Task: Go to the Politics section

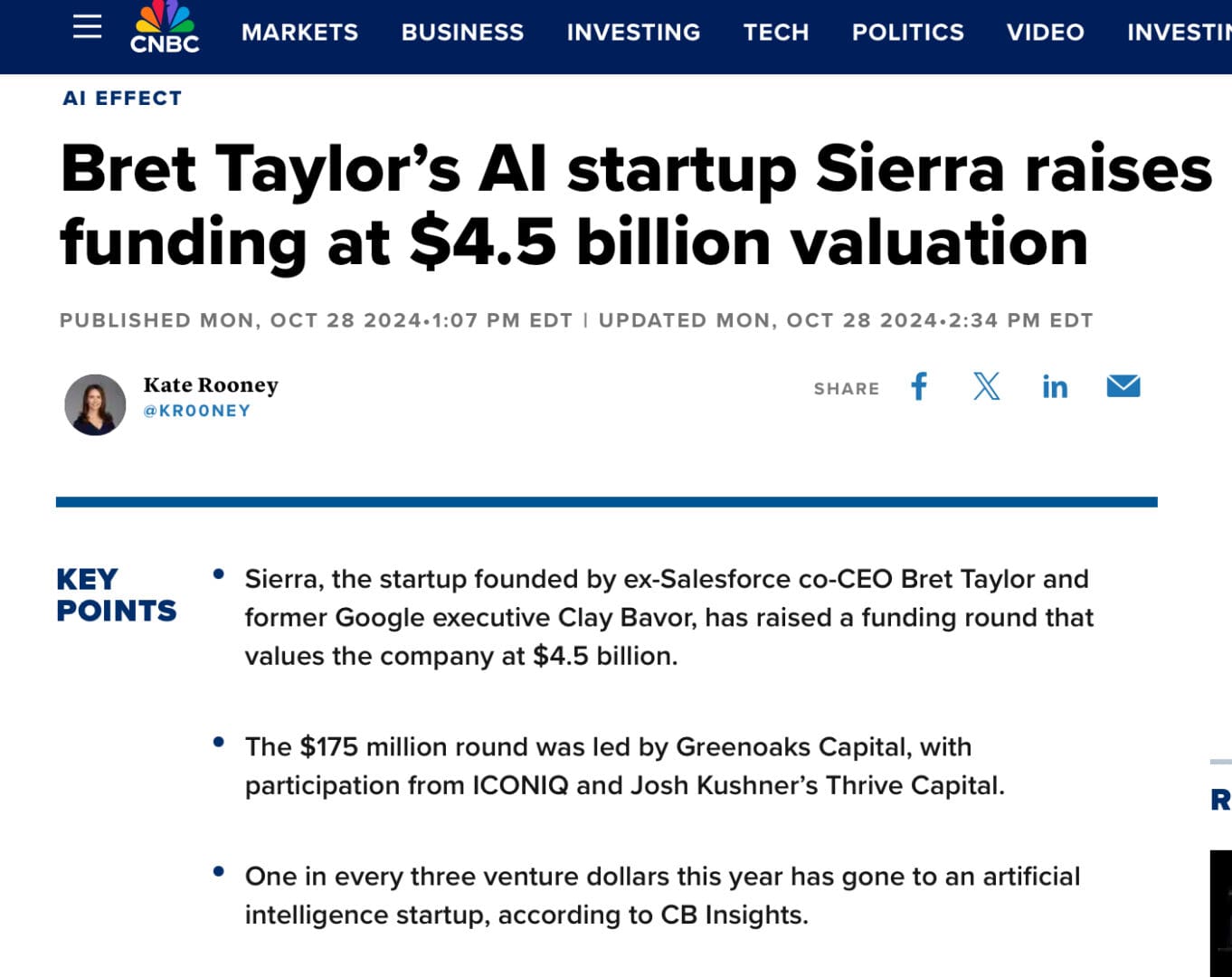Action: pyautogui.click(x=907, y=33)
